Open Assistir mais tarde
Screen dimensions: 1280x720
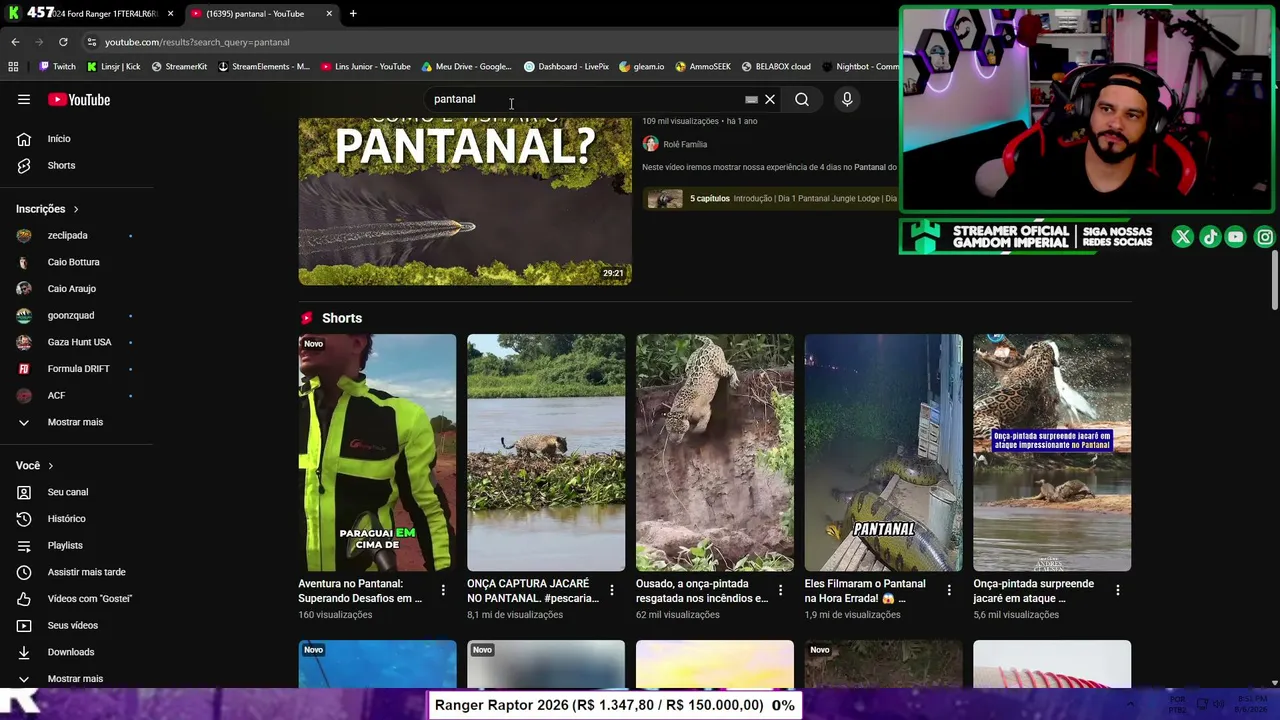pos(77,572)
